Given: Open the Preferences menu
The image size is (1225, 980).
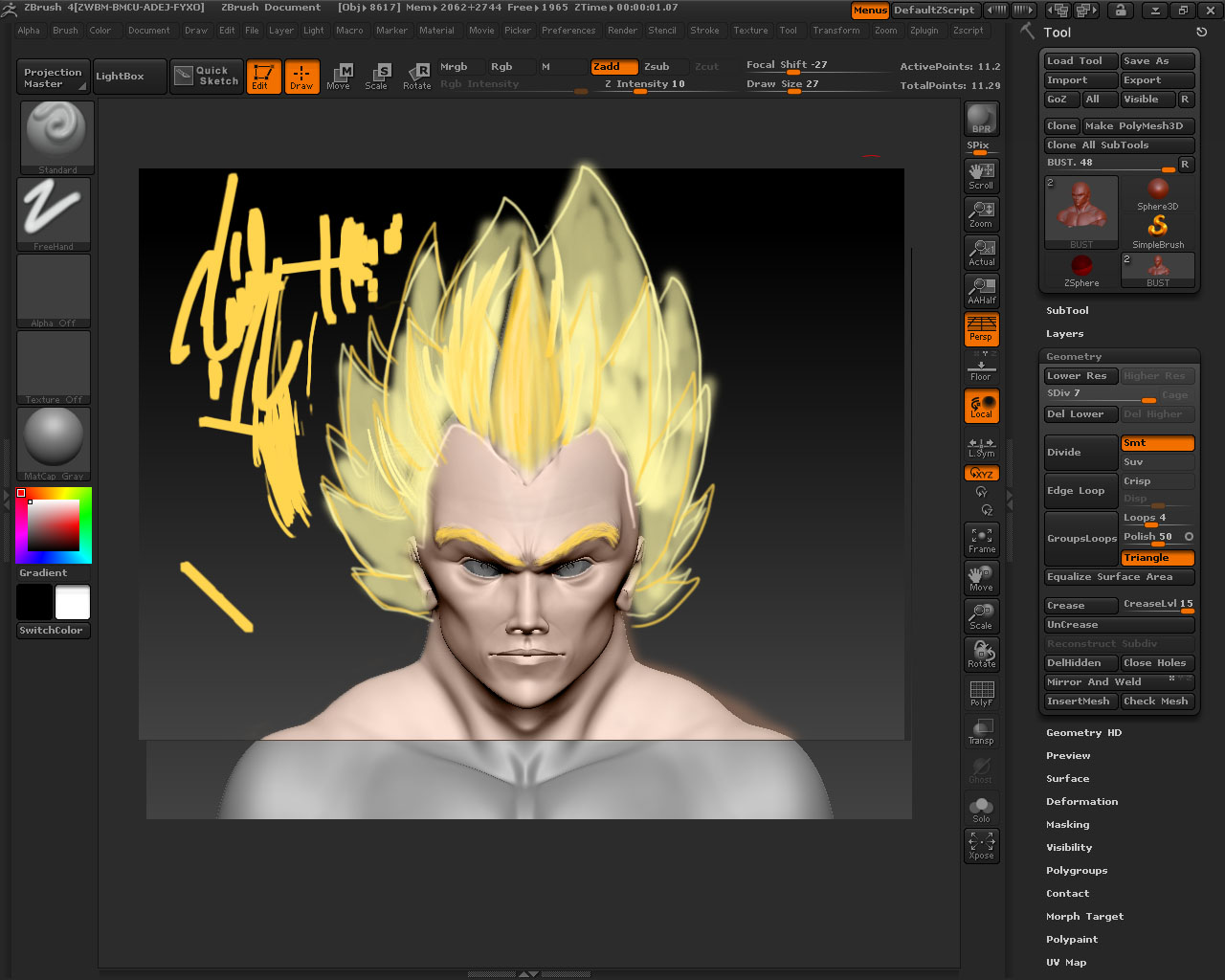Looking at the screenshot, I should (x=568, y=31).
